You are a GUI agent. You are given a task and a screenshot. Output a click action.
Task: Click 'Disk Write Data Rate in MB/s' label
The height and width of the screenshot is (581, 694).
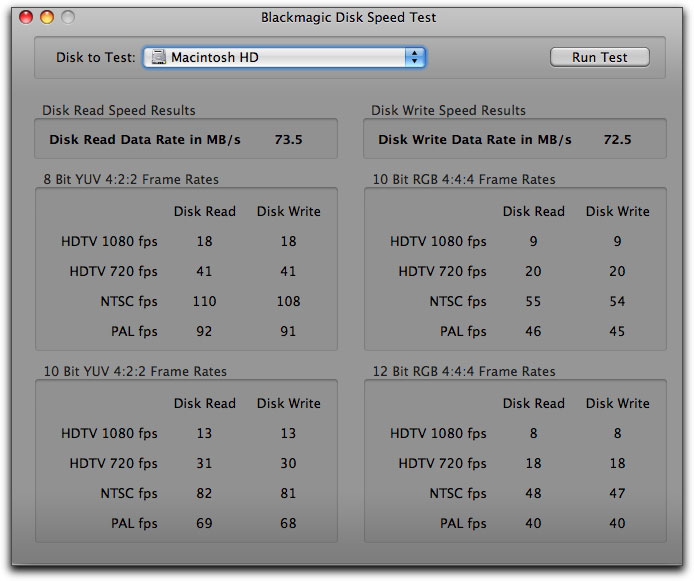pos(475,139)
